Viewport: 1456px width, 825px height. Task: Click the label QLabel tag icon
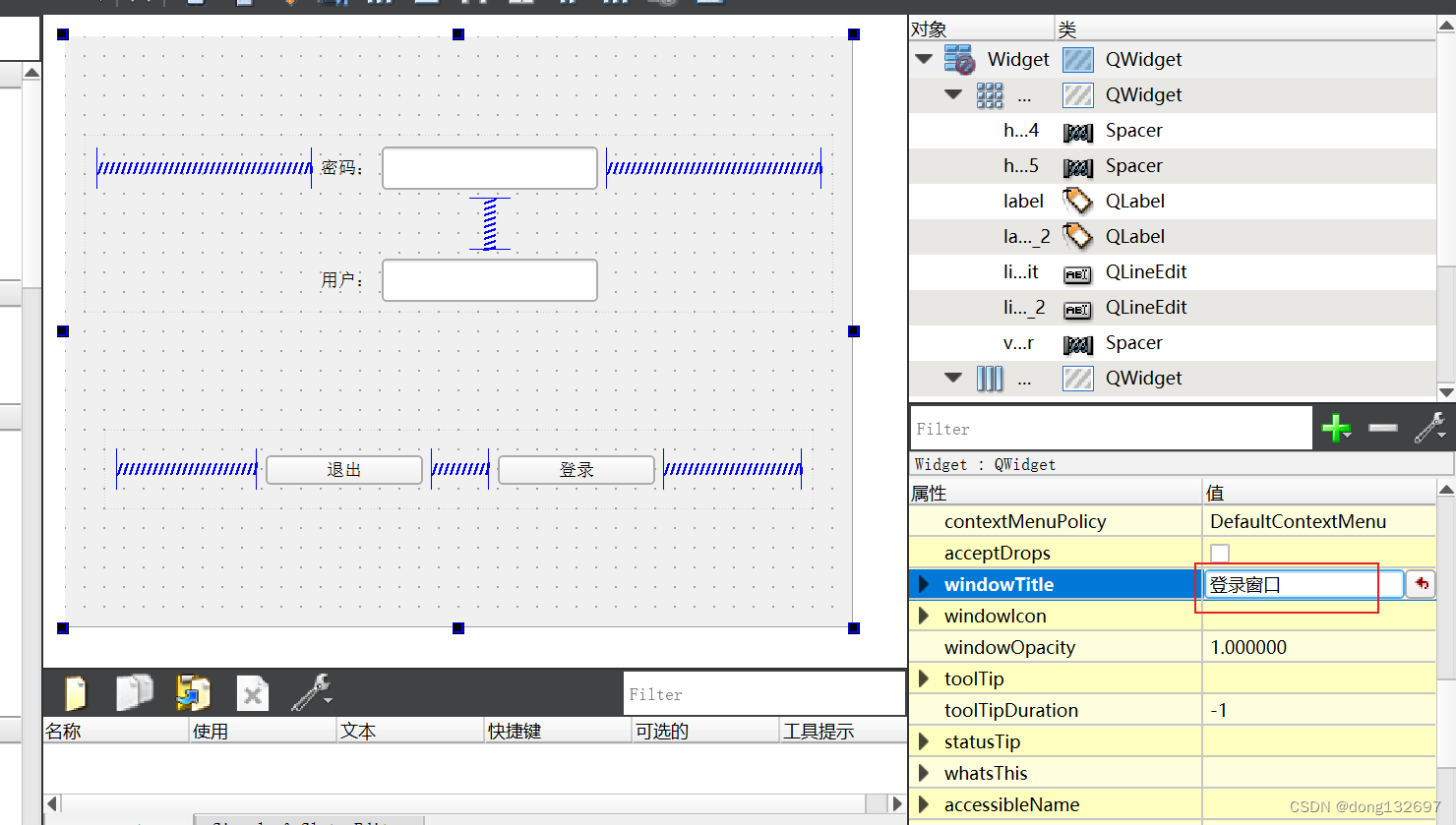tap(1077, 201)
